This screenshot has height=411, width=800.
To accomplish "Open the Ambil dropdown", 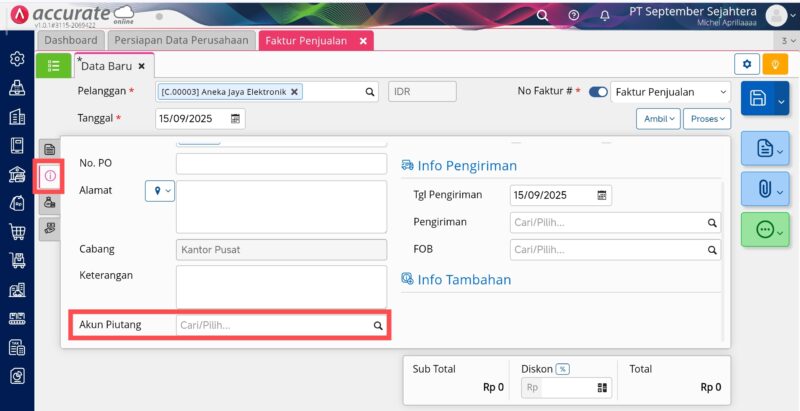I will 658,118.
